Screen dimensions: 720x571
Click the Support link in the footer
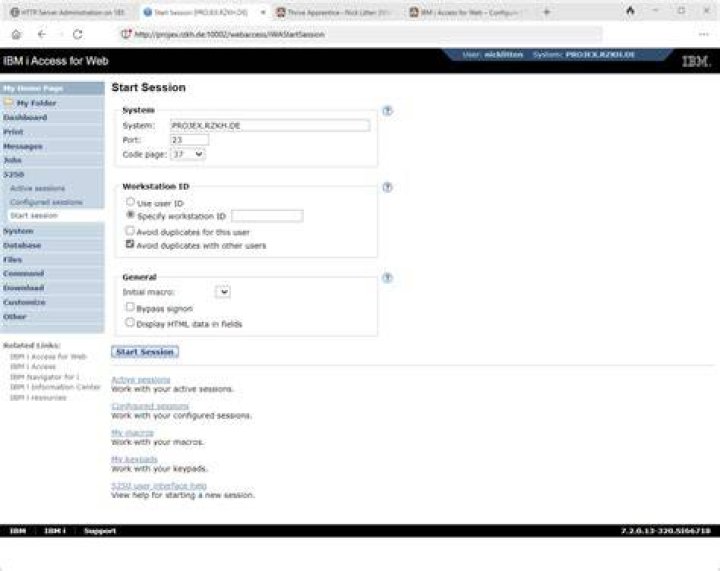[100, 531]
